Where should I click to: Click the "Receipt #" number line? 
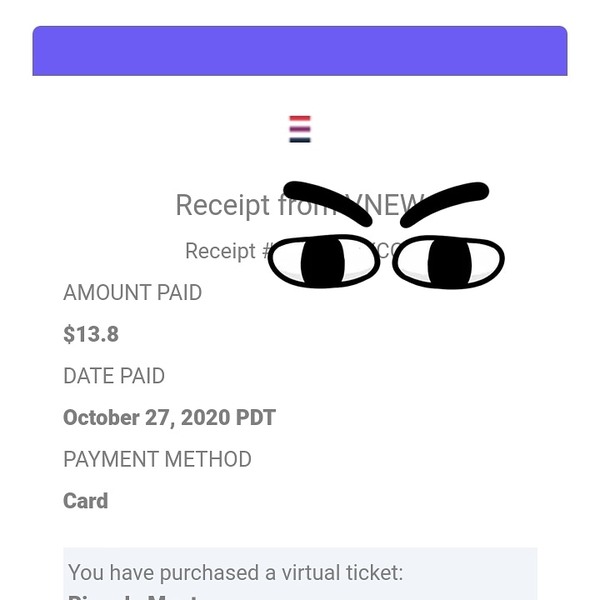tap(293, 251)
